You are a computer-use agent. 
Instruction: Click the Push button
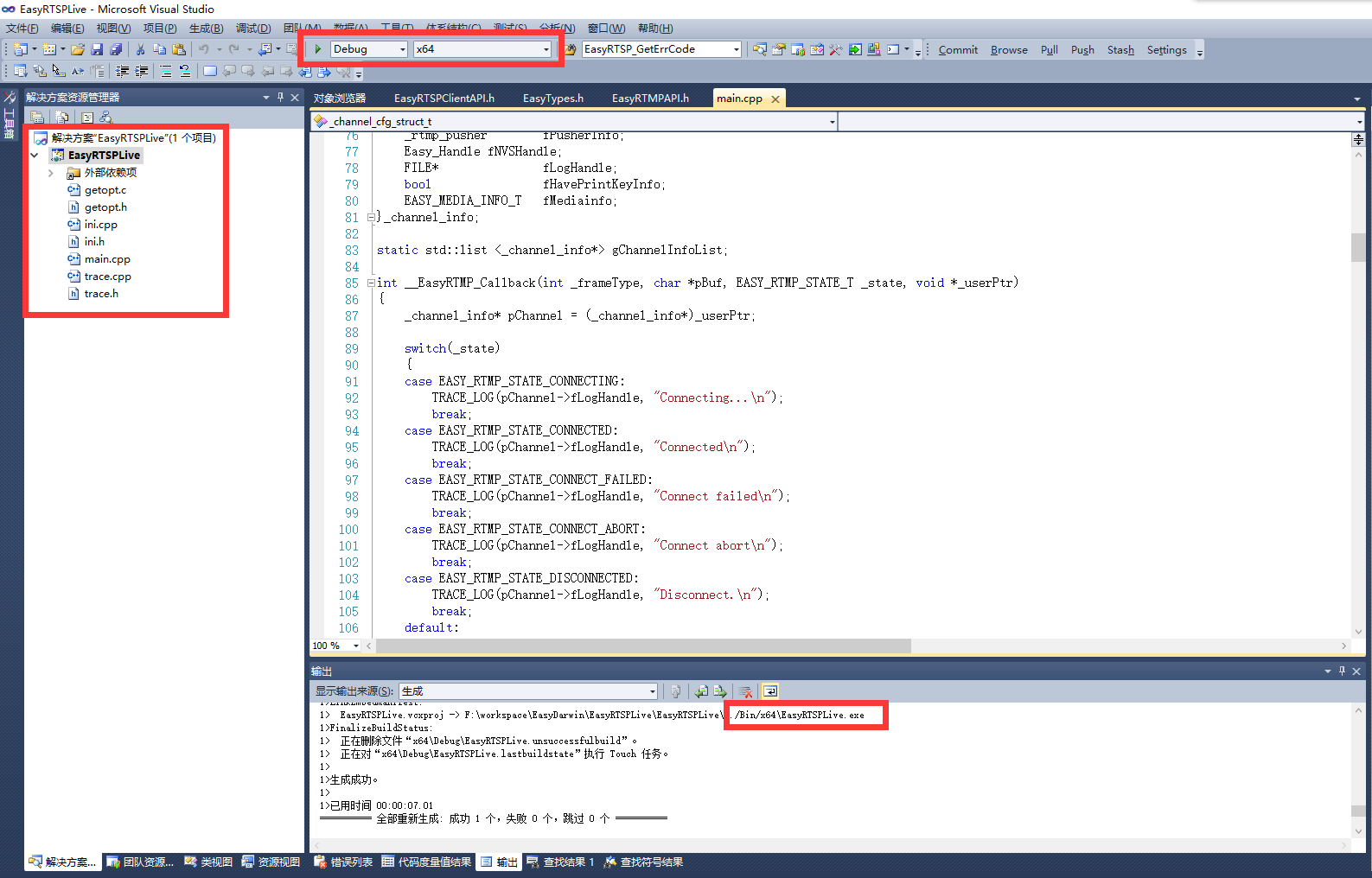[x=1082, y=50]
